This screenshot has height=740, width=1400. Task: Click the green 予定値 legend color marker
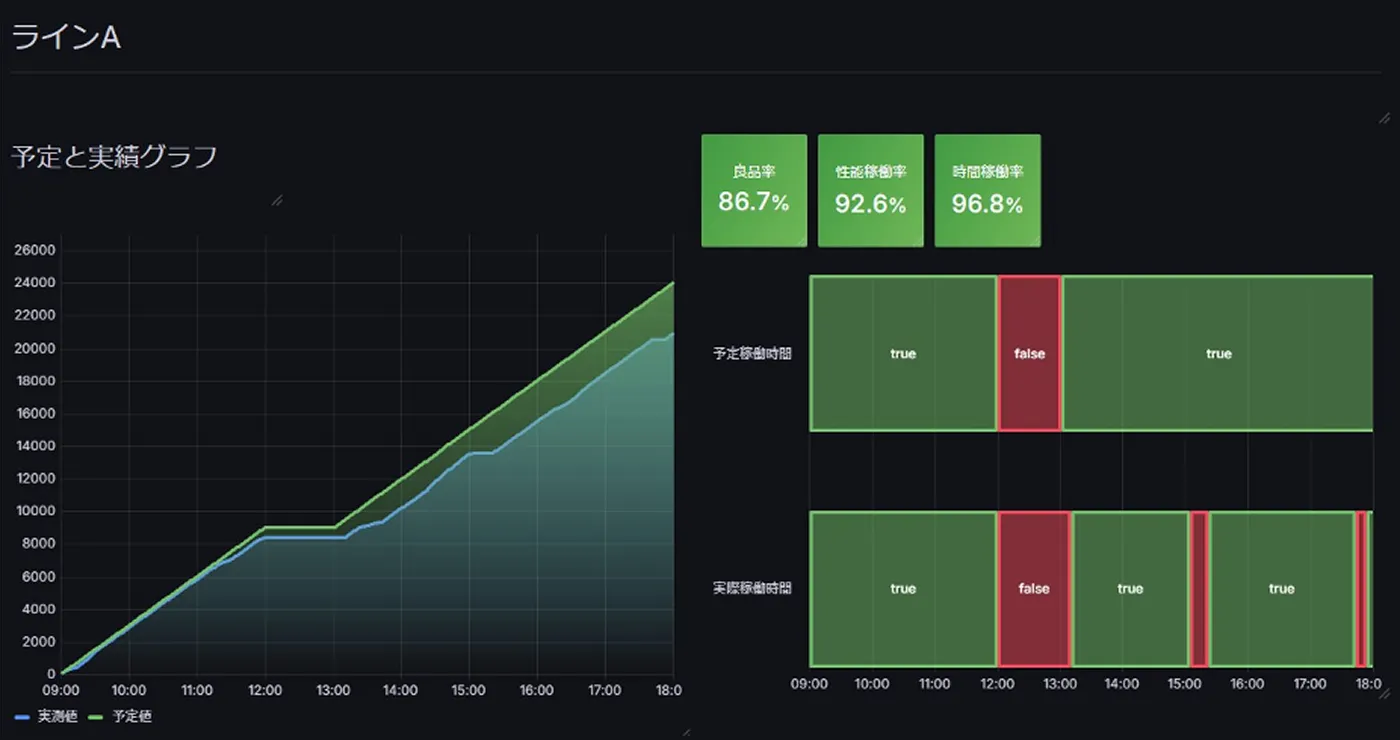[97, 717]
